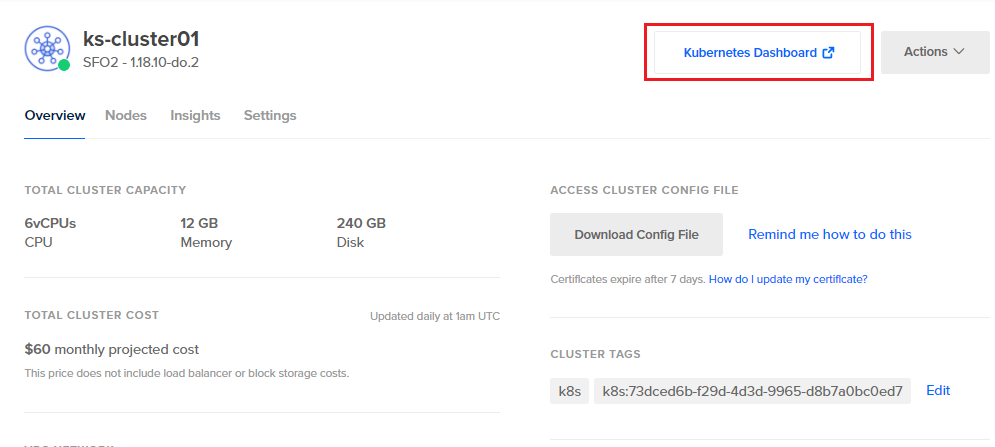Click the Kubernetes cluster wheel icon

(x=47, y=48)
